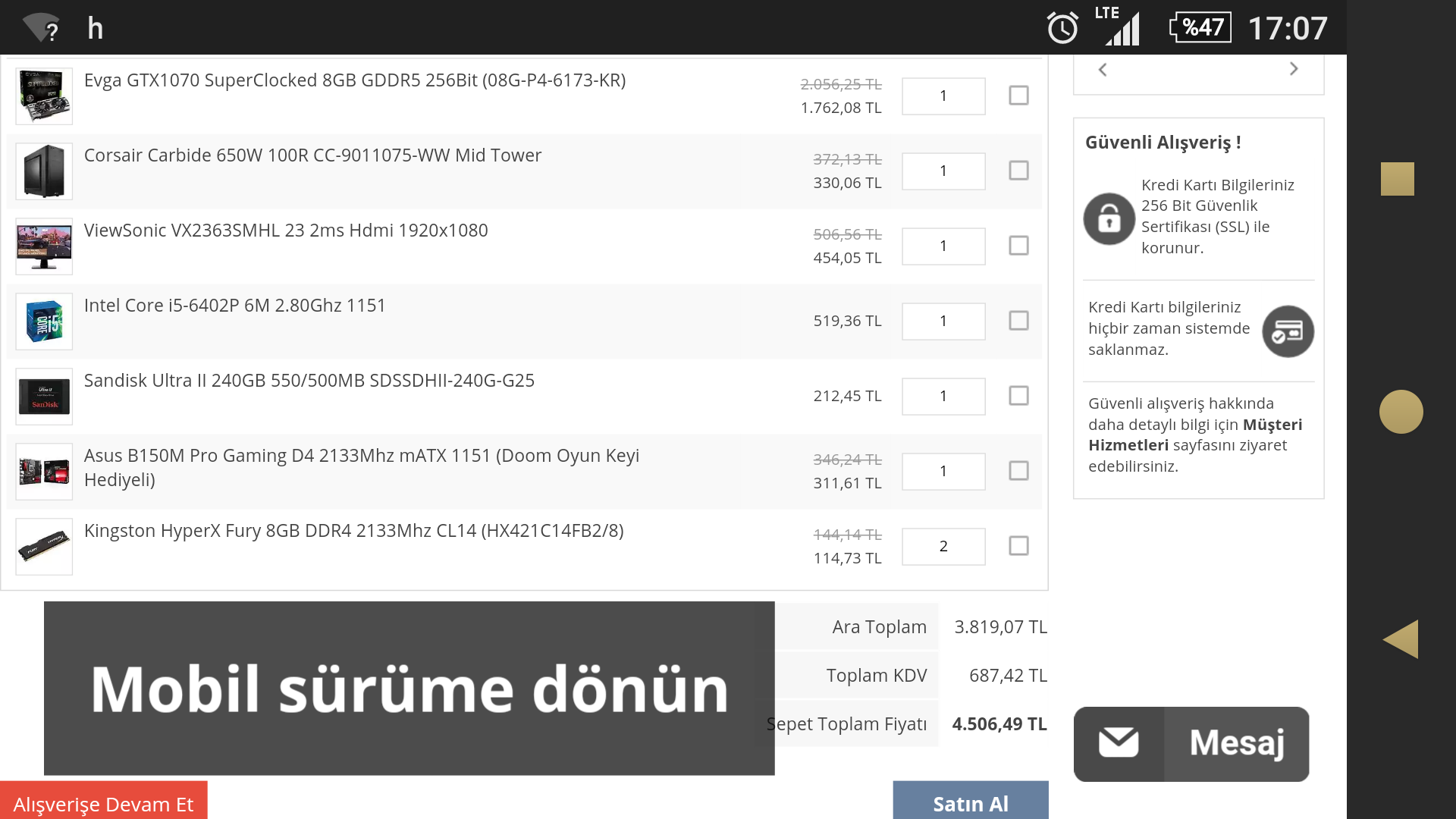Tap the 17:07 clock in status bar

click(1288, 29)
